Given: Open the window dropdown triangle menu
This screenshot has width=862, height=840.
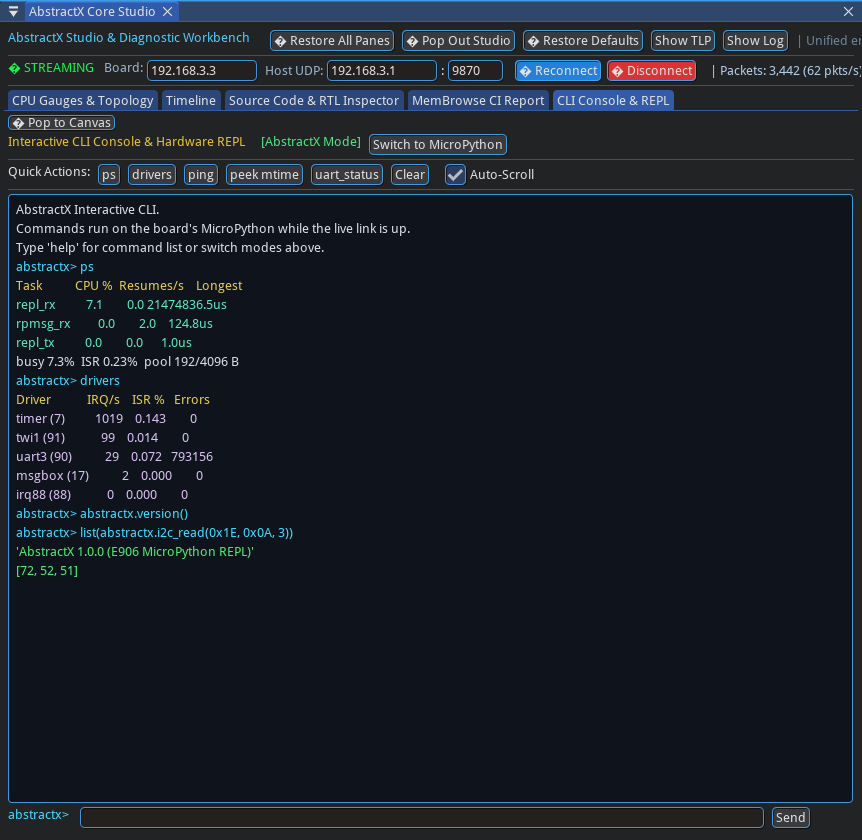Looking at the screenshot, I should (x=13, y=11).
